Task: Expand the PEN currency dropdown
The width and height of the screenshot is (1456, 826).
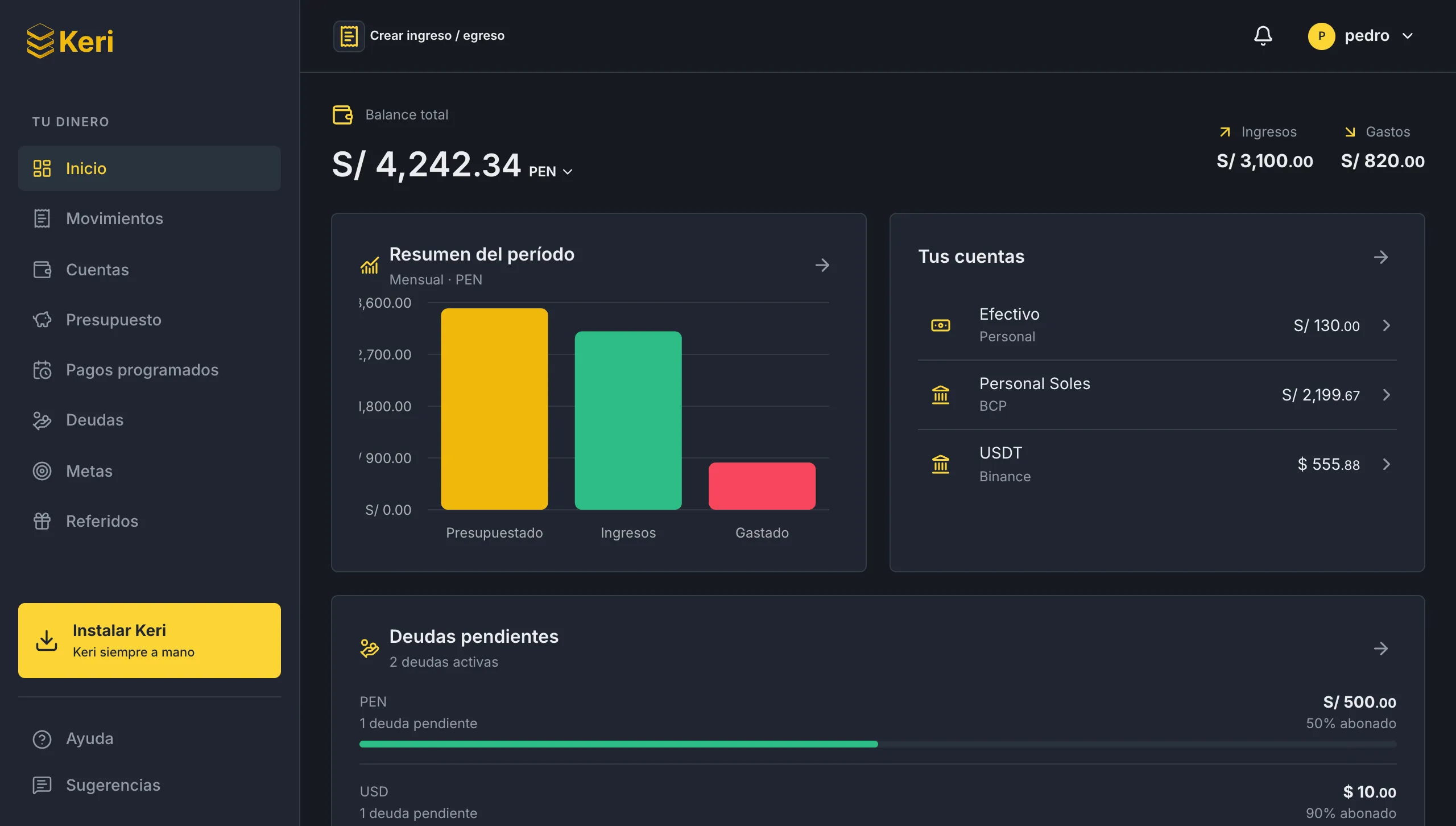Action: [551, 171]
